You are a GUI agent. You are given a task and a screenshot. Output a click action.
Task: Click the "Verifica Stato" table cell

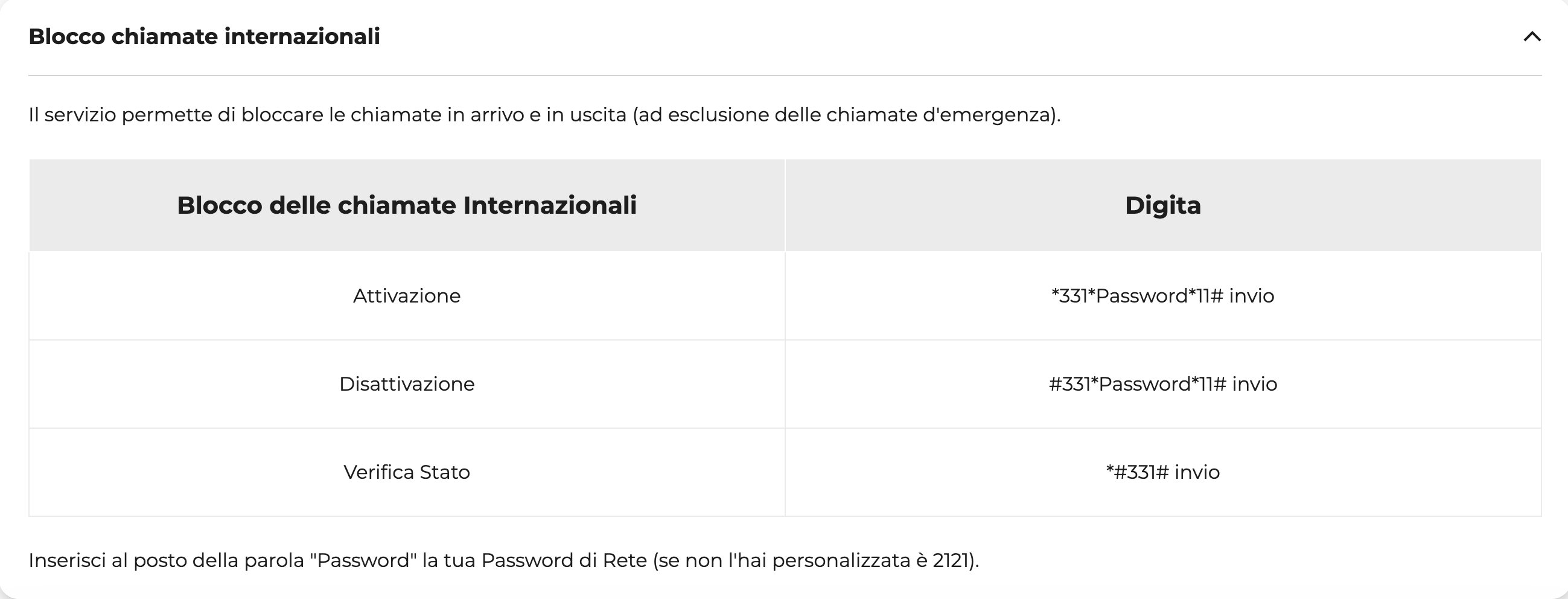click(407, 472)
